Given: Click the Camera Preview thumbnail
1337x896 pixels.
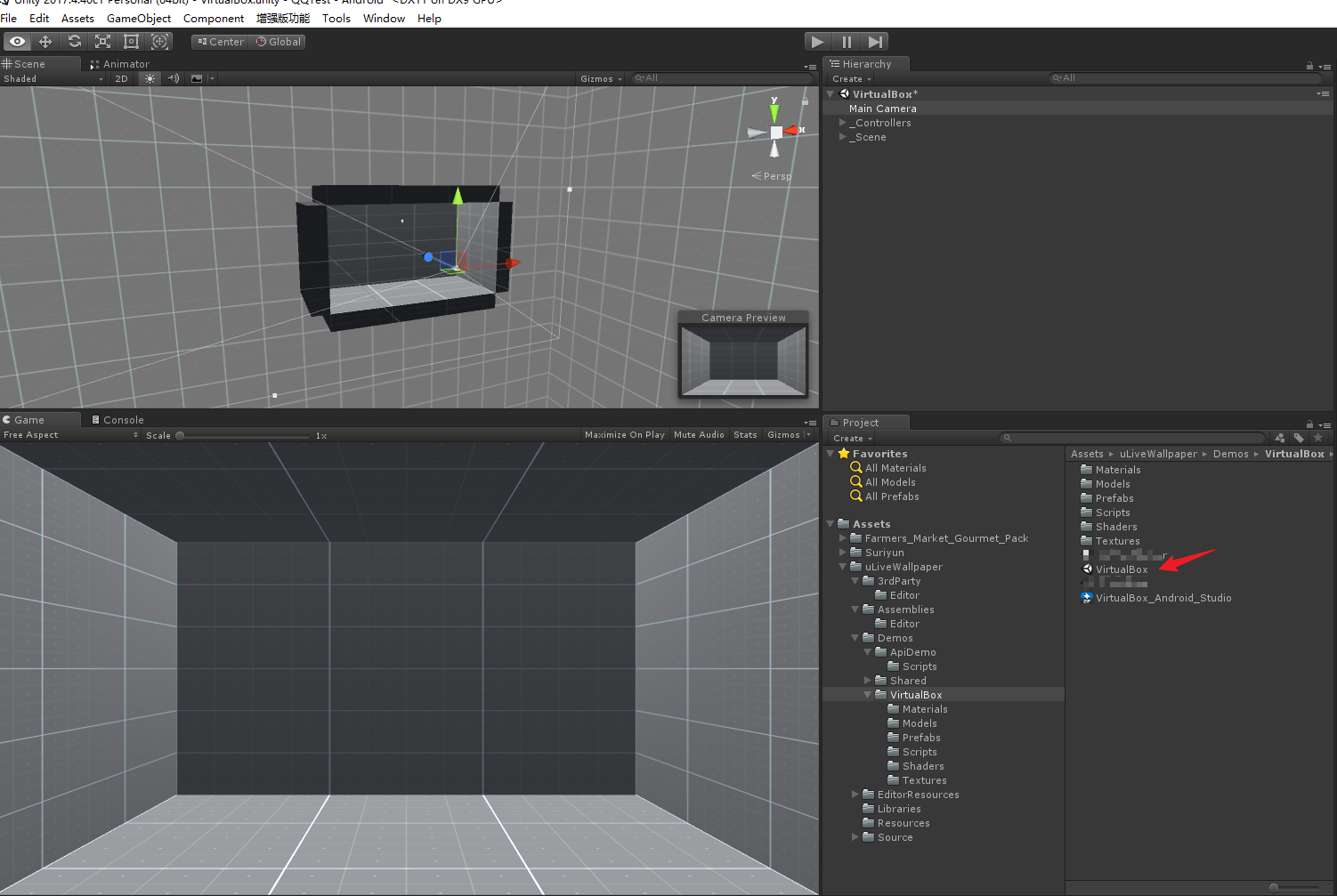Looking at the screenshot, I should [x=743, y=360].
